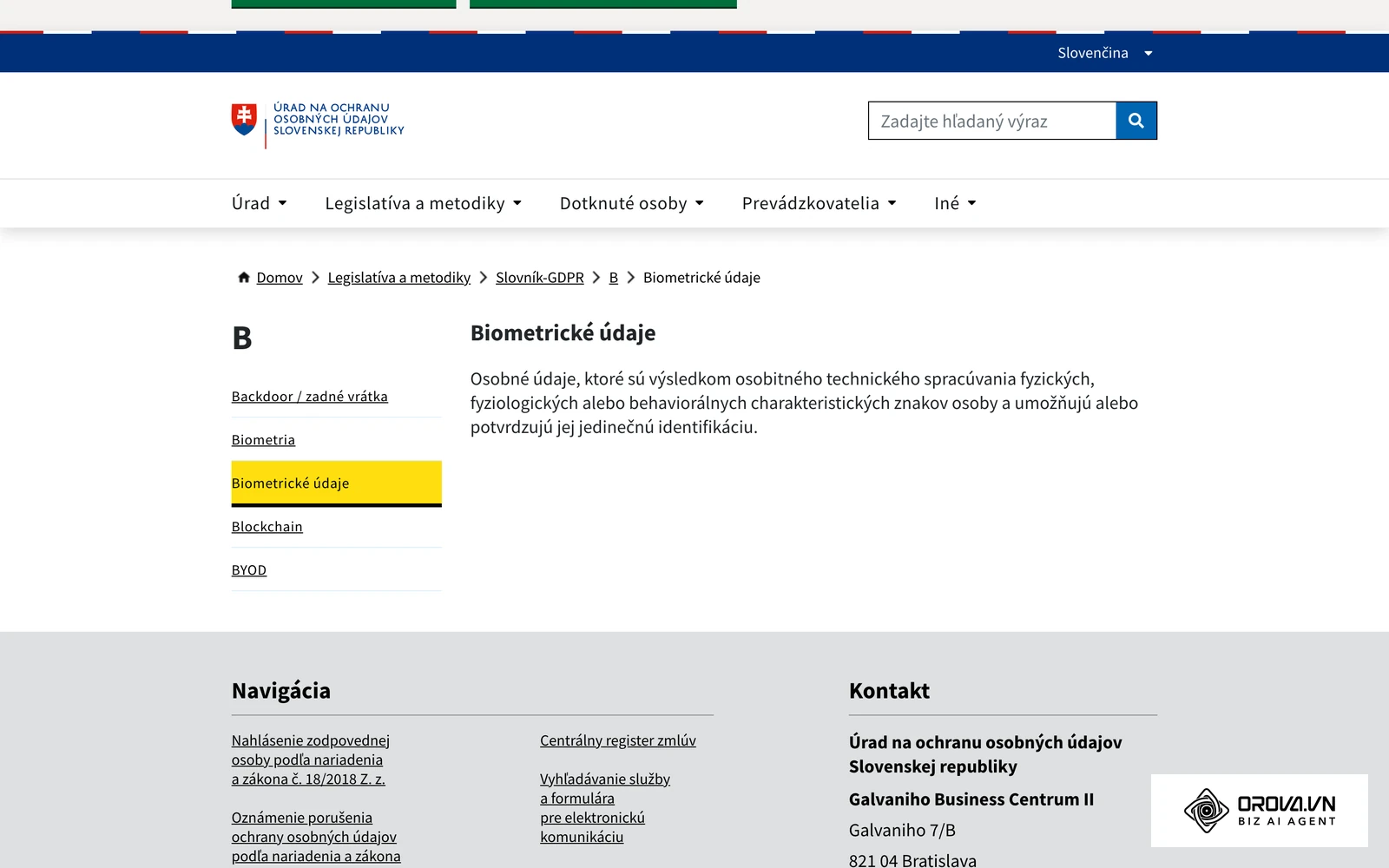This screenshot has height=868, width=1389.
Task: Open Centrálny register zmlúv footer link
Action: (x=618, y=740)
